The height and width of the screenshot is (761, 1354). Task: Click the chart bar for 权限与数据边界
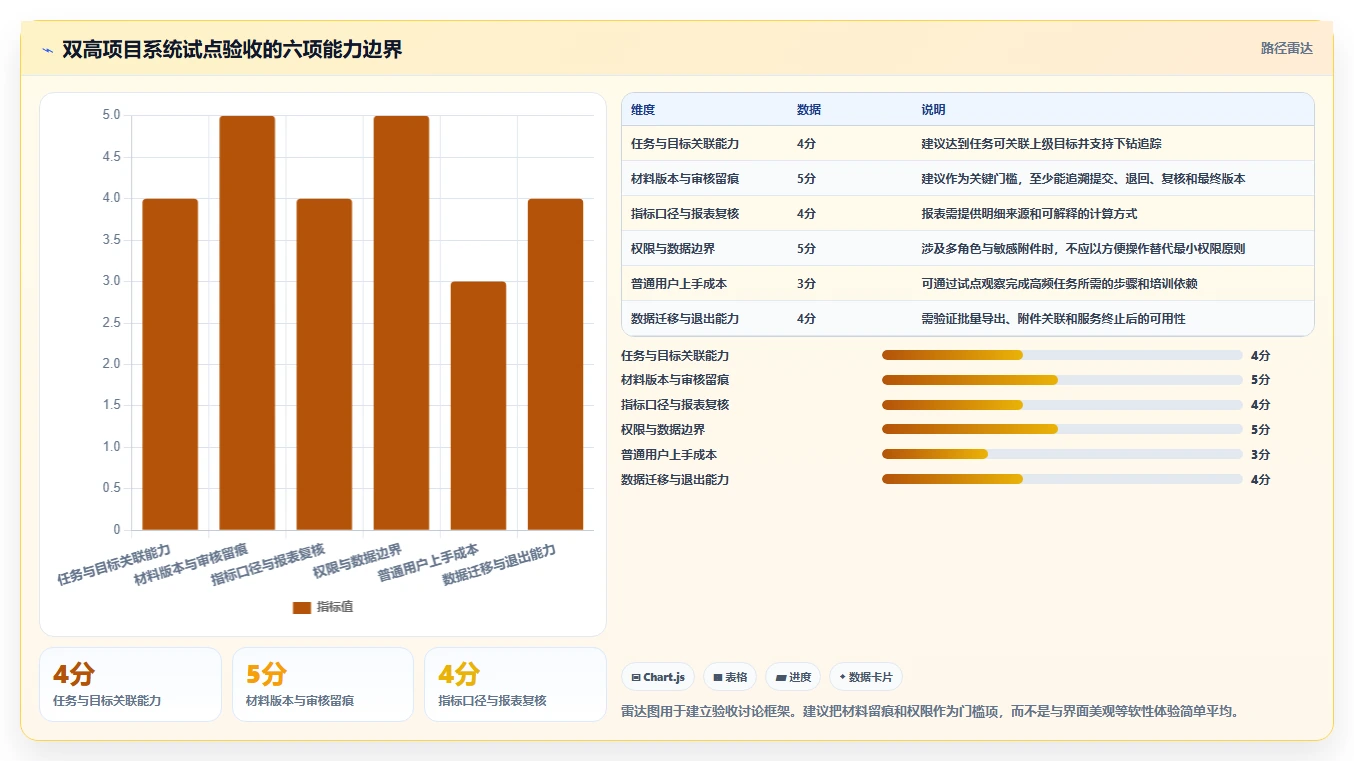pos(401,323)
